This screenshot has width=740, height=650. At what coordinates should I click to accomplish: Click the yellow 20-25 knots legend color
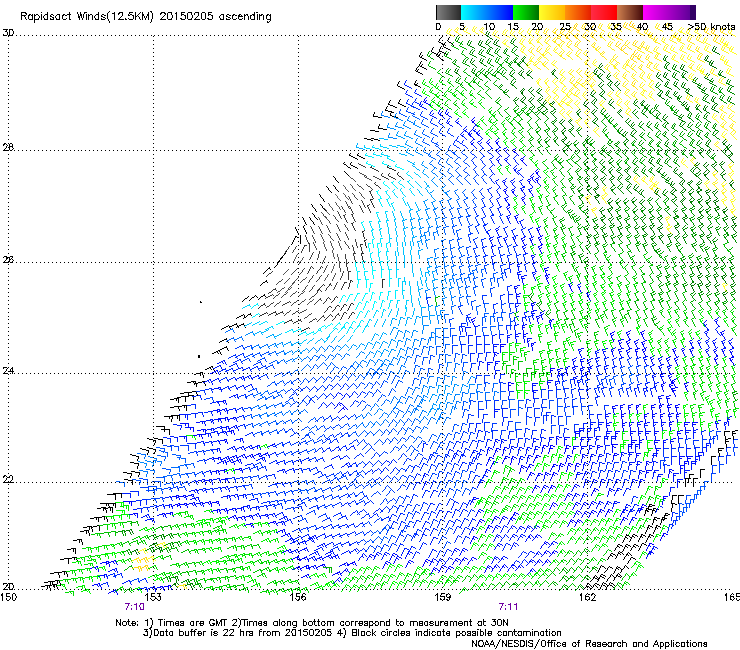click(x=552, y=12)
